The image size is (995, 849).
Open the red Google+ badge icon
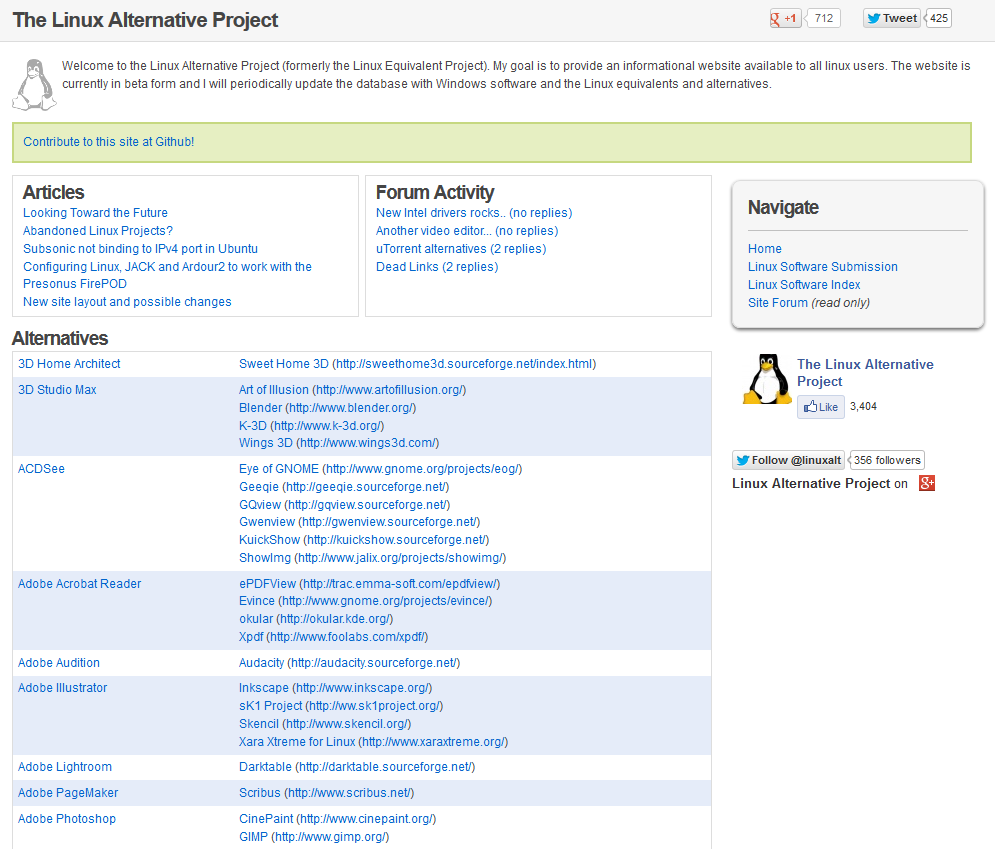(927, 484)
